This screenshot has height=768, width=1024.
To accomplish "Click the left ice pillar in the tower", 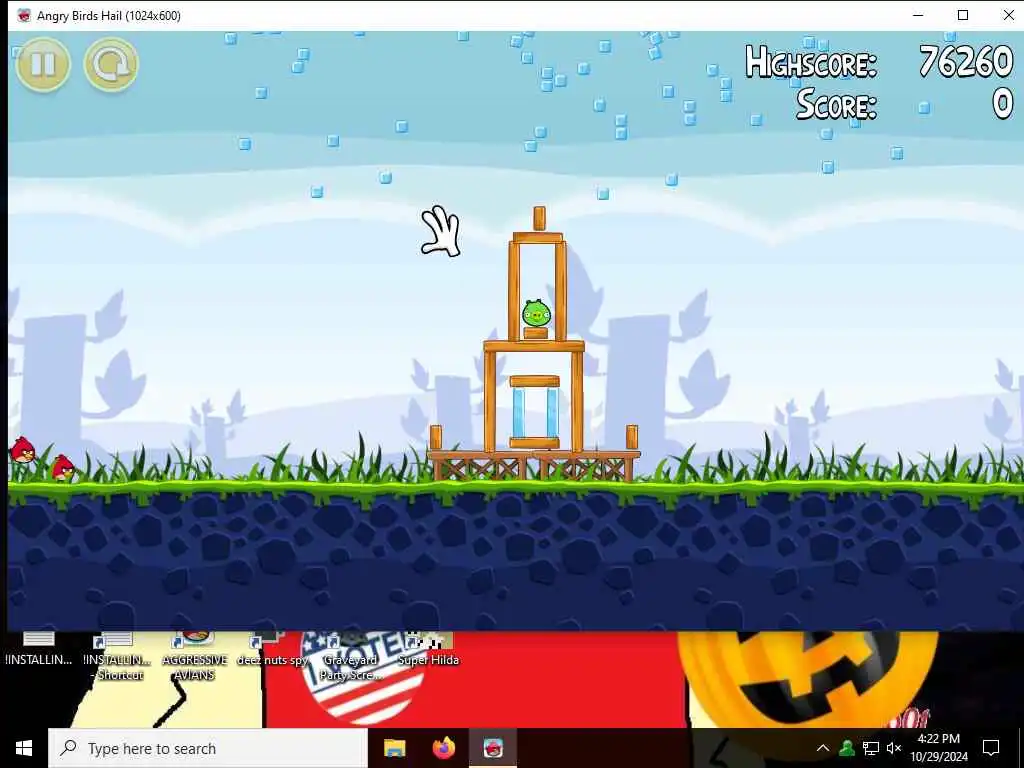I will pyautogui.click(x=519, y=413).
